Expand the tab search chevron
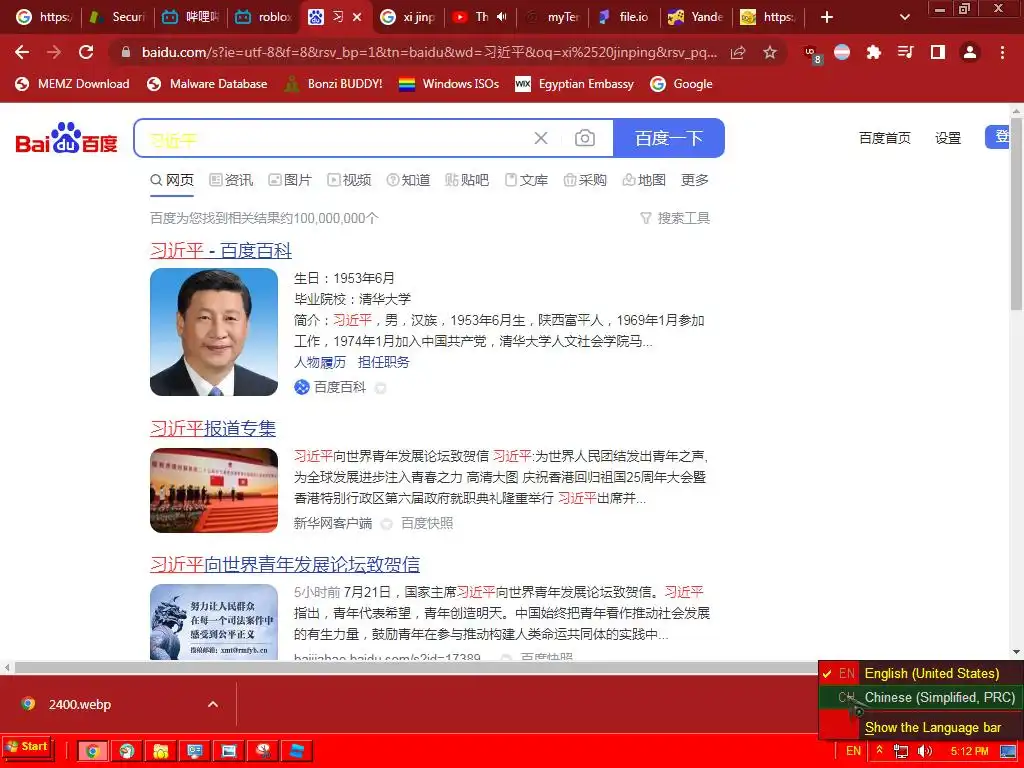The image size is (1024, 768). (904, 17)
